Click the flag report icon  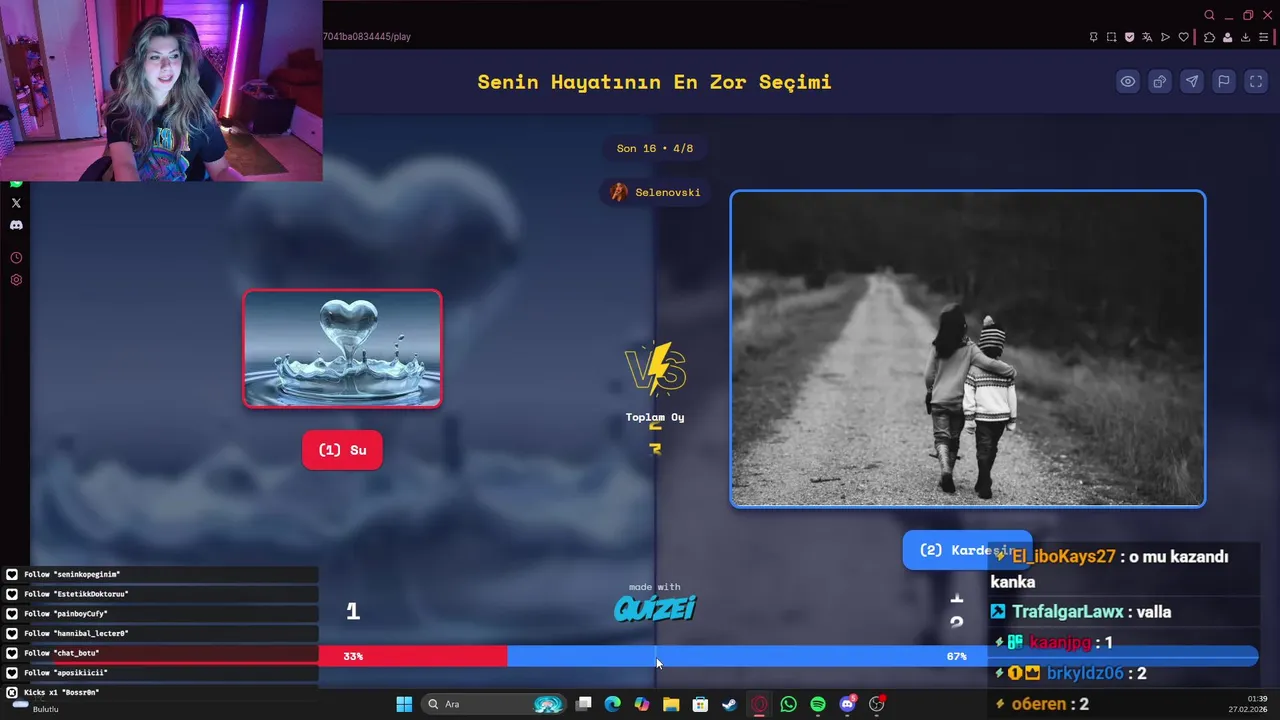pyautogui.click(x=1224, y=82)
